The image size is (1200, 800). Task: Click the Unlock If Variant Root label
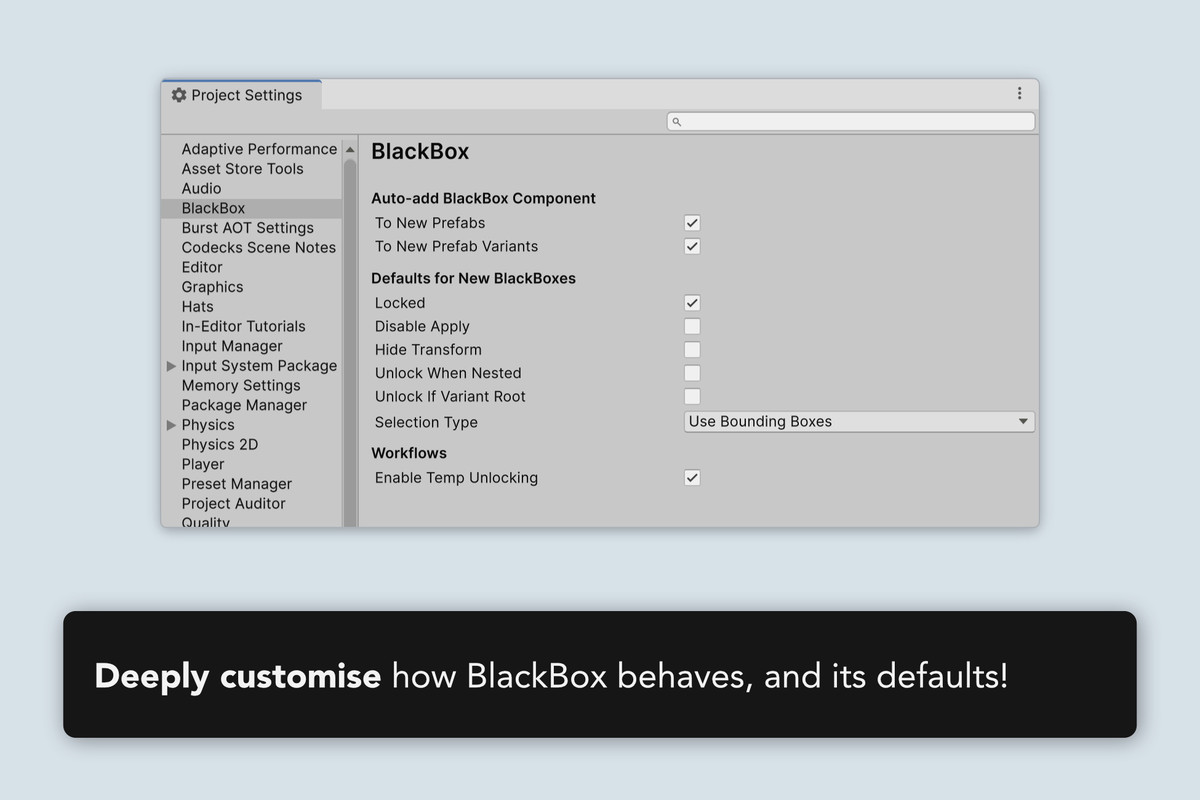coord(450,396)
